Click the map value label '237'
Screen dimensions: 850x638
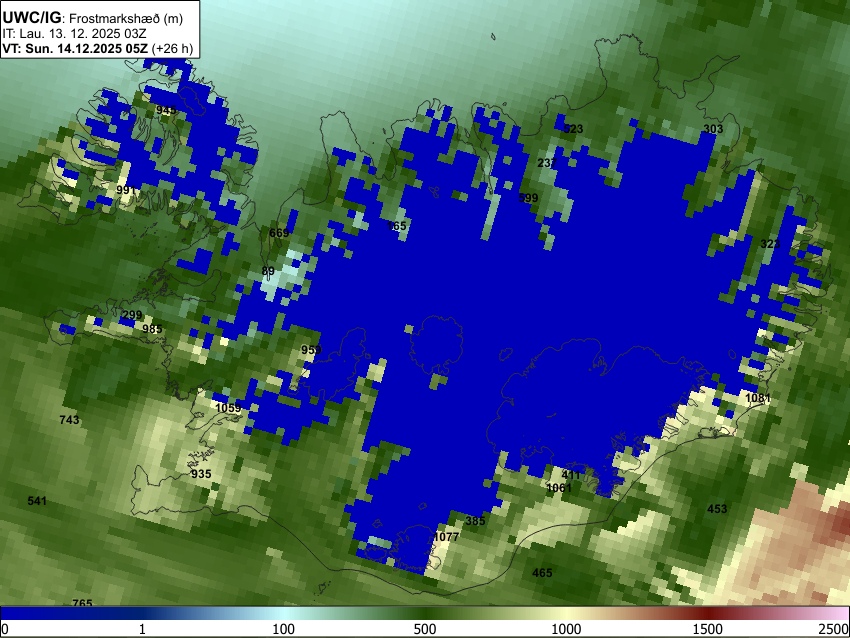(547, 163)
